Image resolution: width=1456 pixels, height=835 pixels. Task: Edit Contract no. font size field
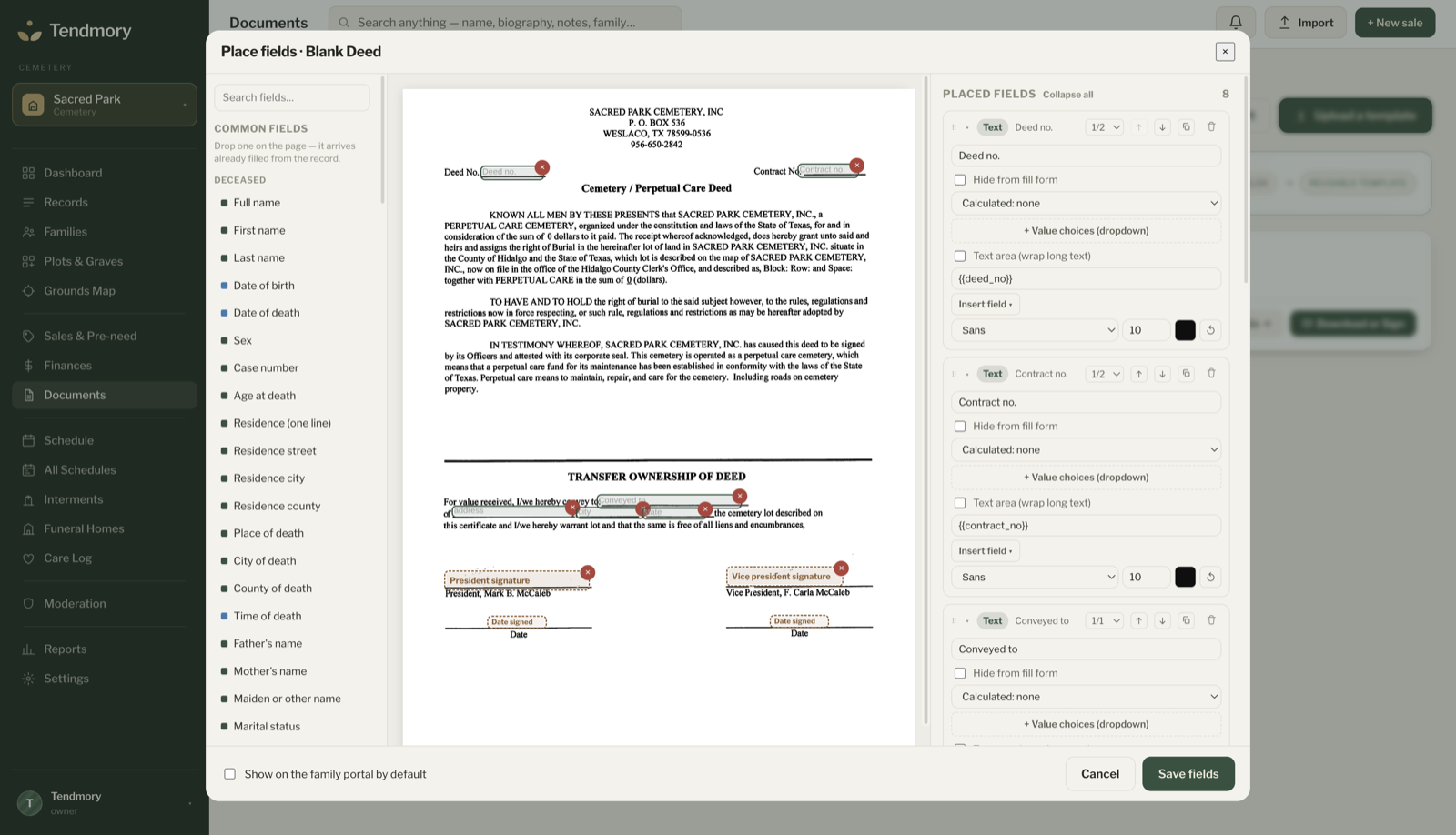point(1147,577)
